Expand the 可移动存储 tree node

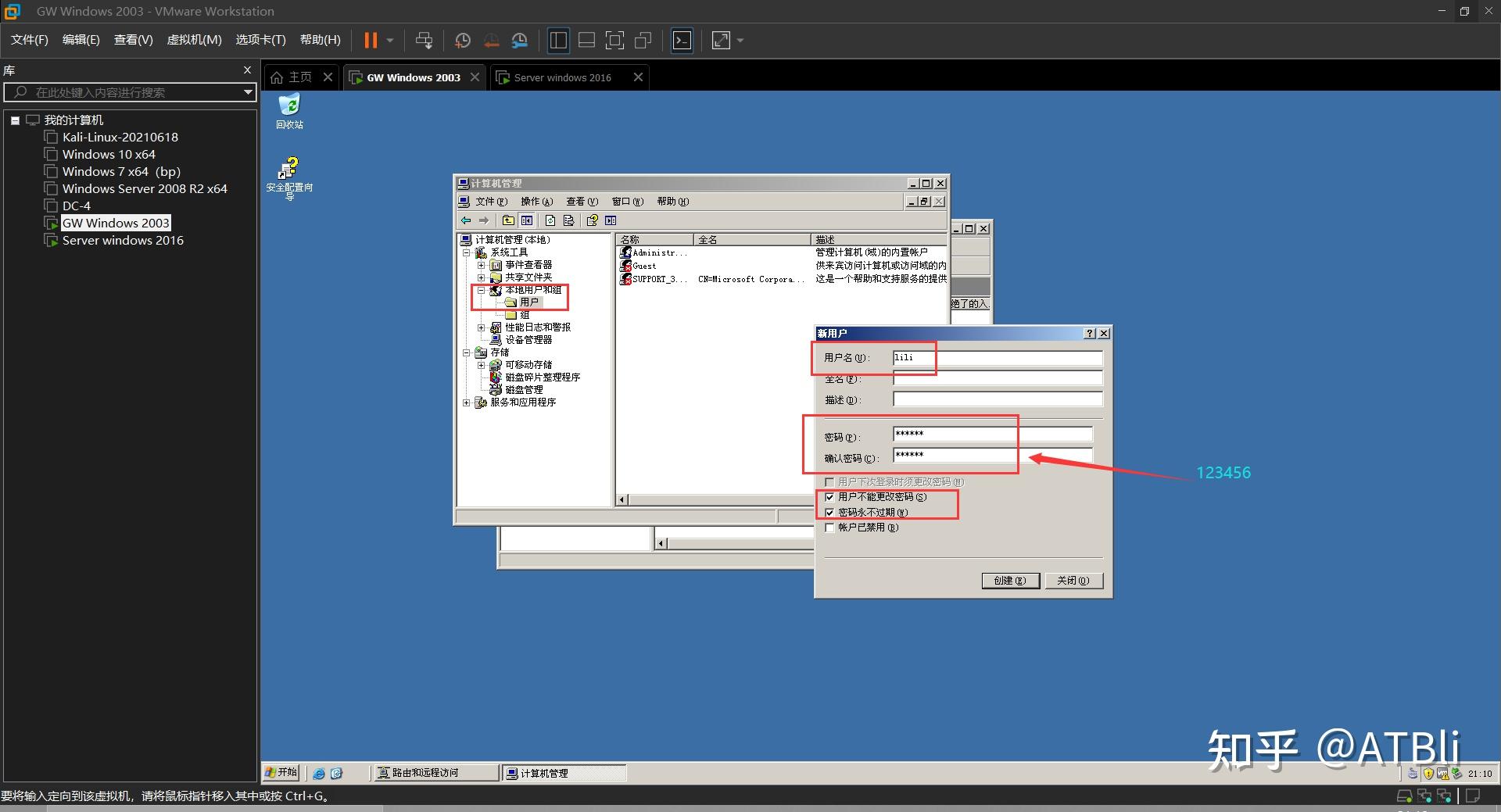coord(482,365)
